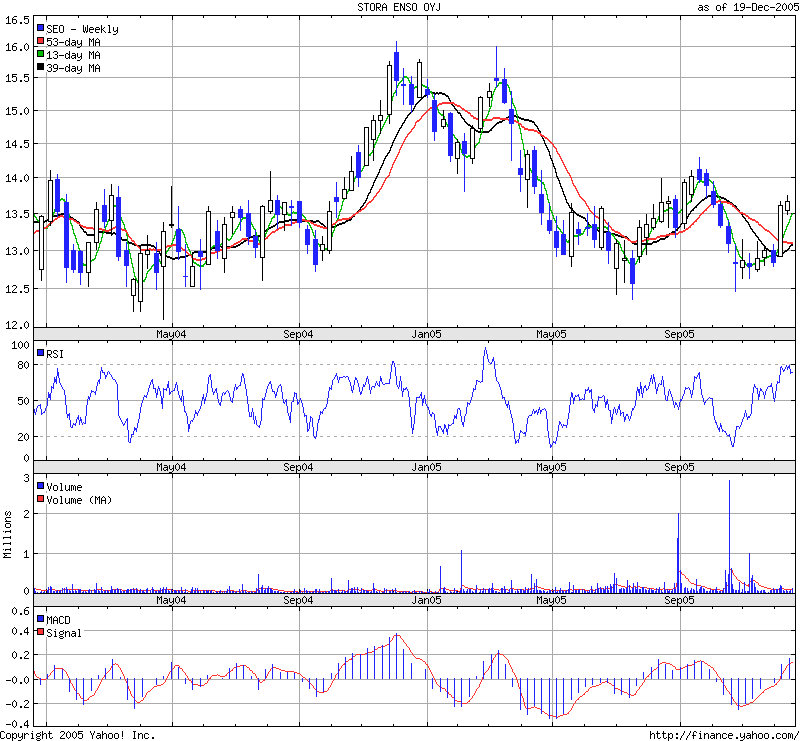
Task: Click the 16.0 price axis value
Action: pyautogui.click(x=15, y=47)
